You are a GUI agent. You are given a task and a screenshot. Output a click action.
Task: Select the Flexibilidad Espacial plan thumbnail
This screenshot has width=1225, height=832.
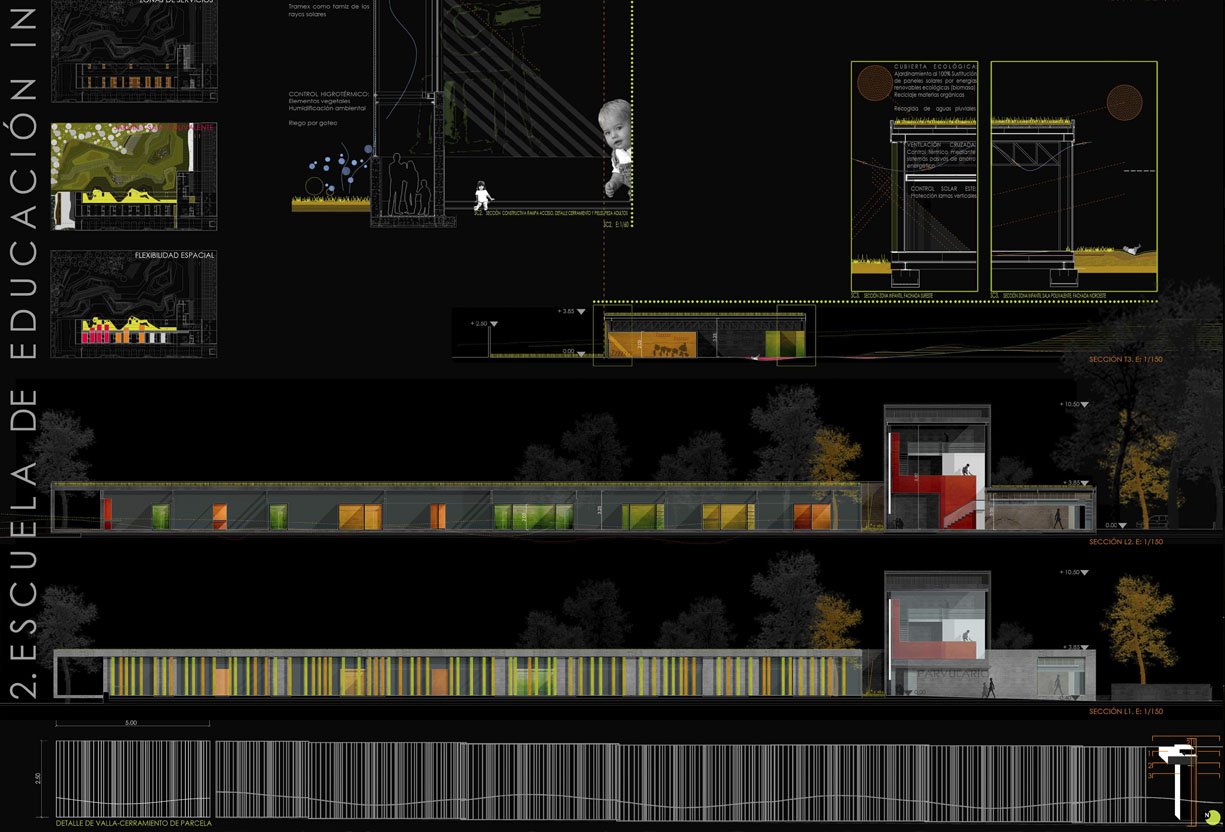point(134,304)
